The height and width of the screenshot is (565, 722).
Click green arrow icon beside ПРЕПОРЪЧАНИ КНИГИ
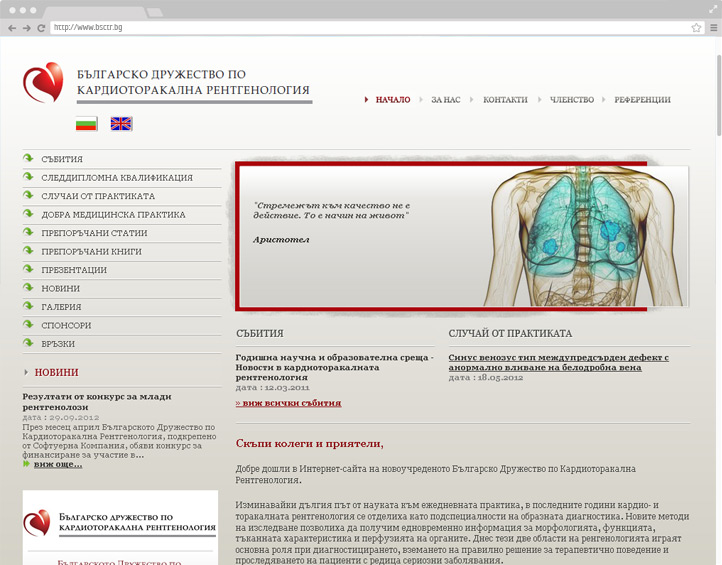28,250
